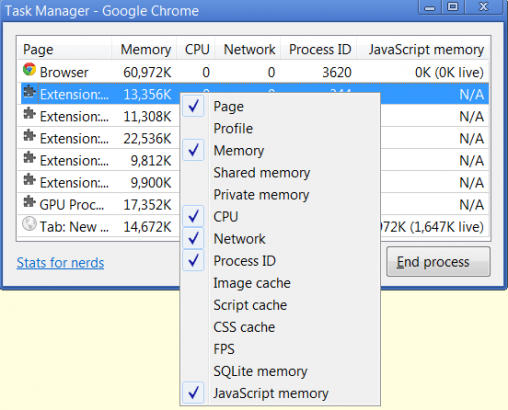Enable the Profile column
The width and height of the screenshot is (508, 410).
pyautogui.click(x=233, y=129)
